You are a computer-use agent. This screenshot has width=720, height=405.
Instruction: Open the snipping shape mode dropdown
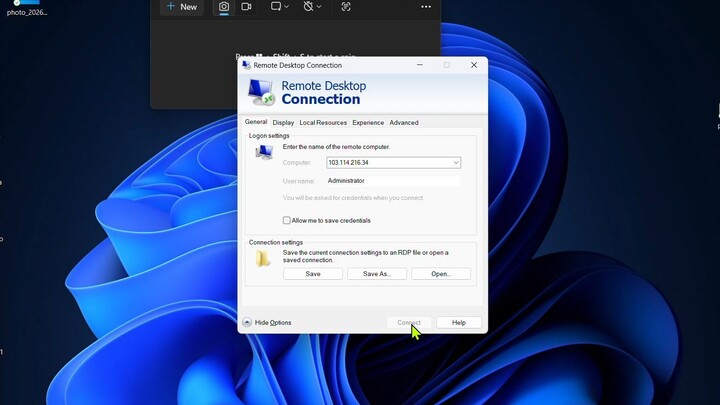pyautogui.click(x=279, y=6)
